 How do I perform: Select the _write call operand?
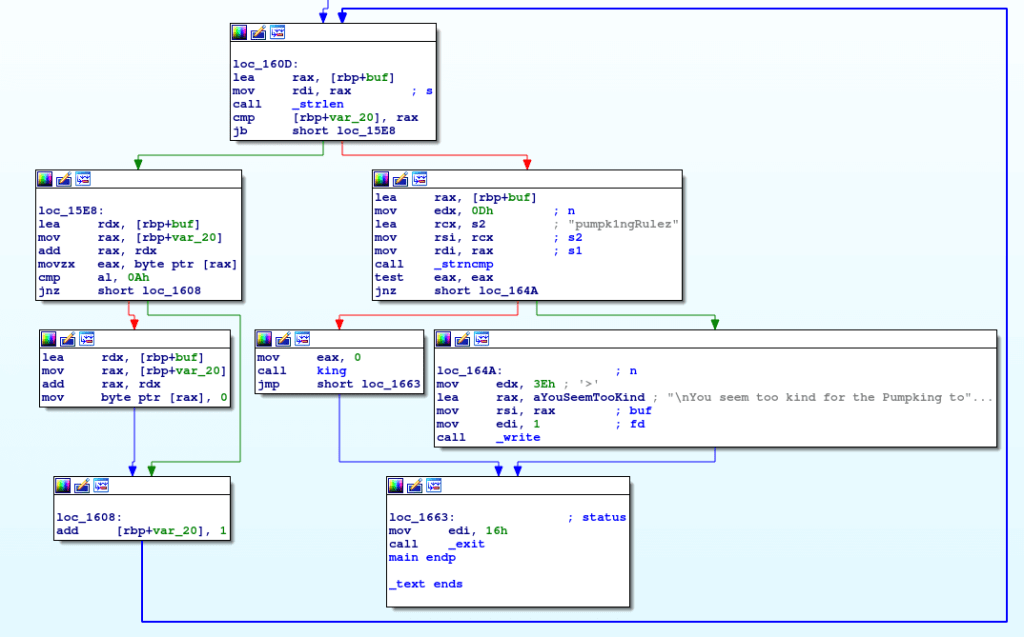(518, 437)
